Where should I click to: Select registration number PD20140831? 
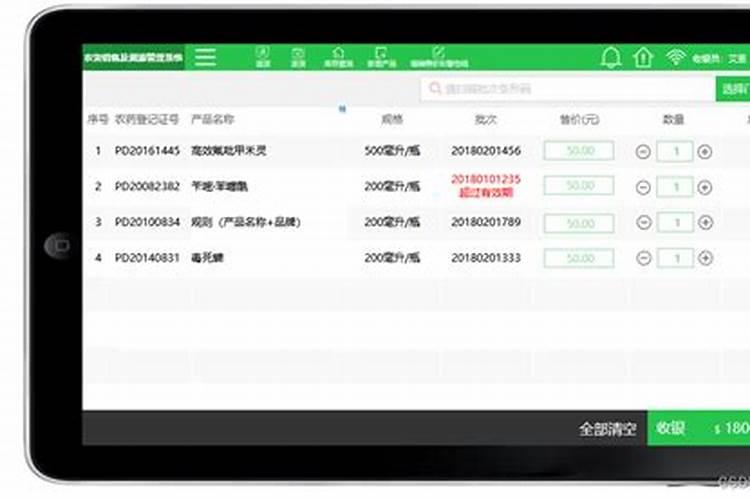click(147, 258)
